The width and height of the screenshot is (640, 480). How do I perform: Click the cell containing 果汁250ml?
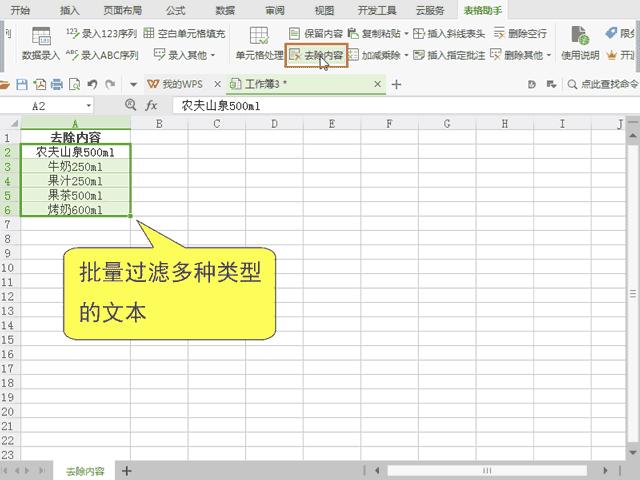[76, 181]
